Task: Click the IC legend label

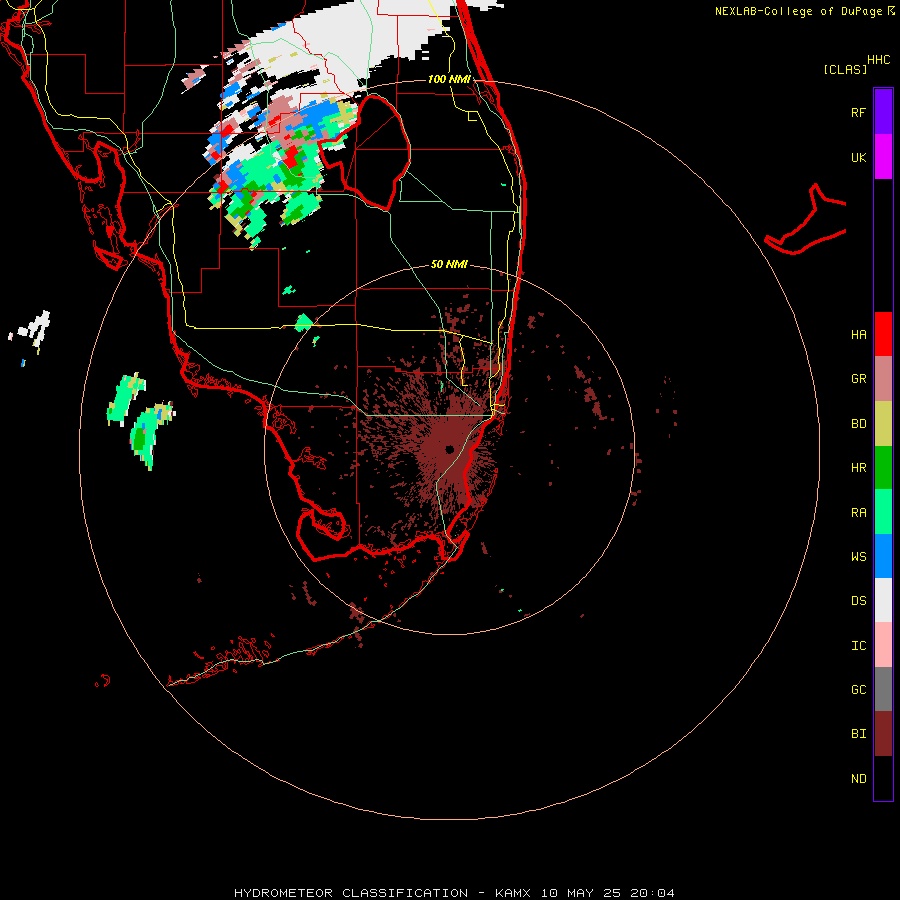Action: pos(858,646)
